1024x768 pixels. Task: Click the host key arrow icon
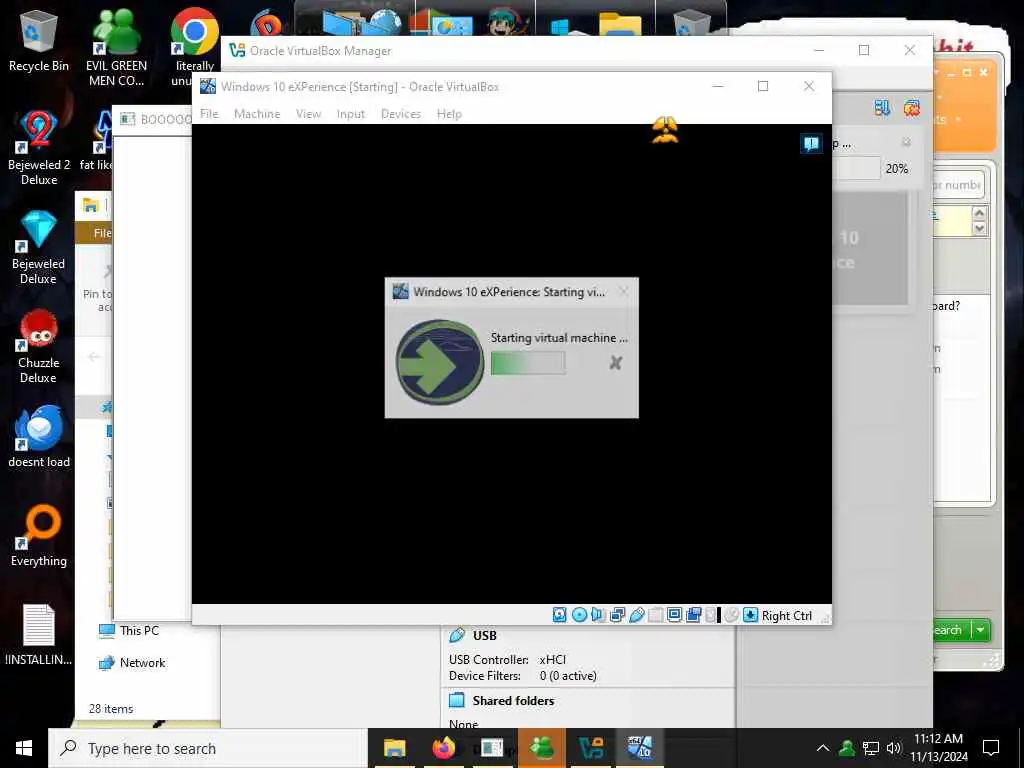click(750, 615)
